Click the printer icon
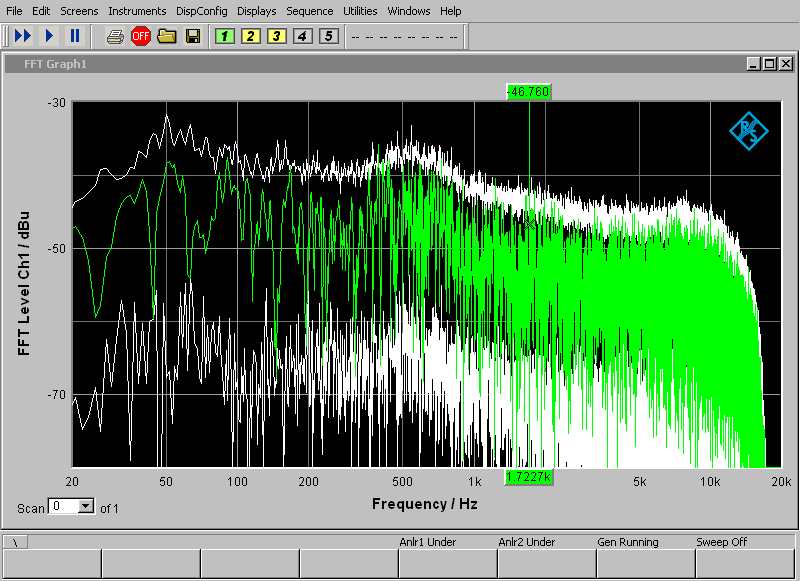 115,37
